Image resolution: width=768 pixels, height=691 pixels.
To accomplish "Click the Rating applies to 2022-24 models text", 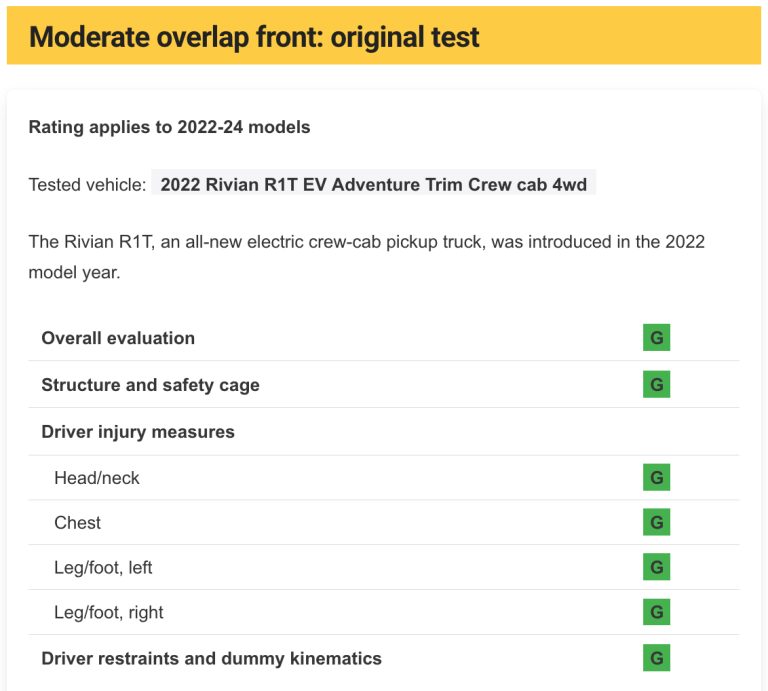I will (169, 127).
